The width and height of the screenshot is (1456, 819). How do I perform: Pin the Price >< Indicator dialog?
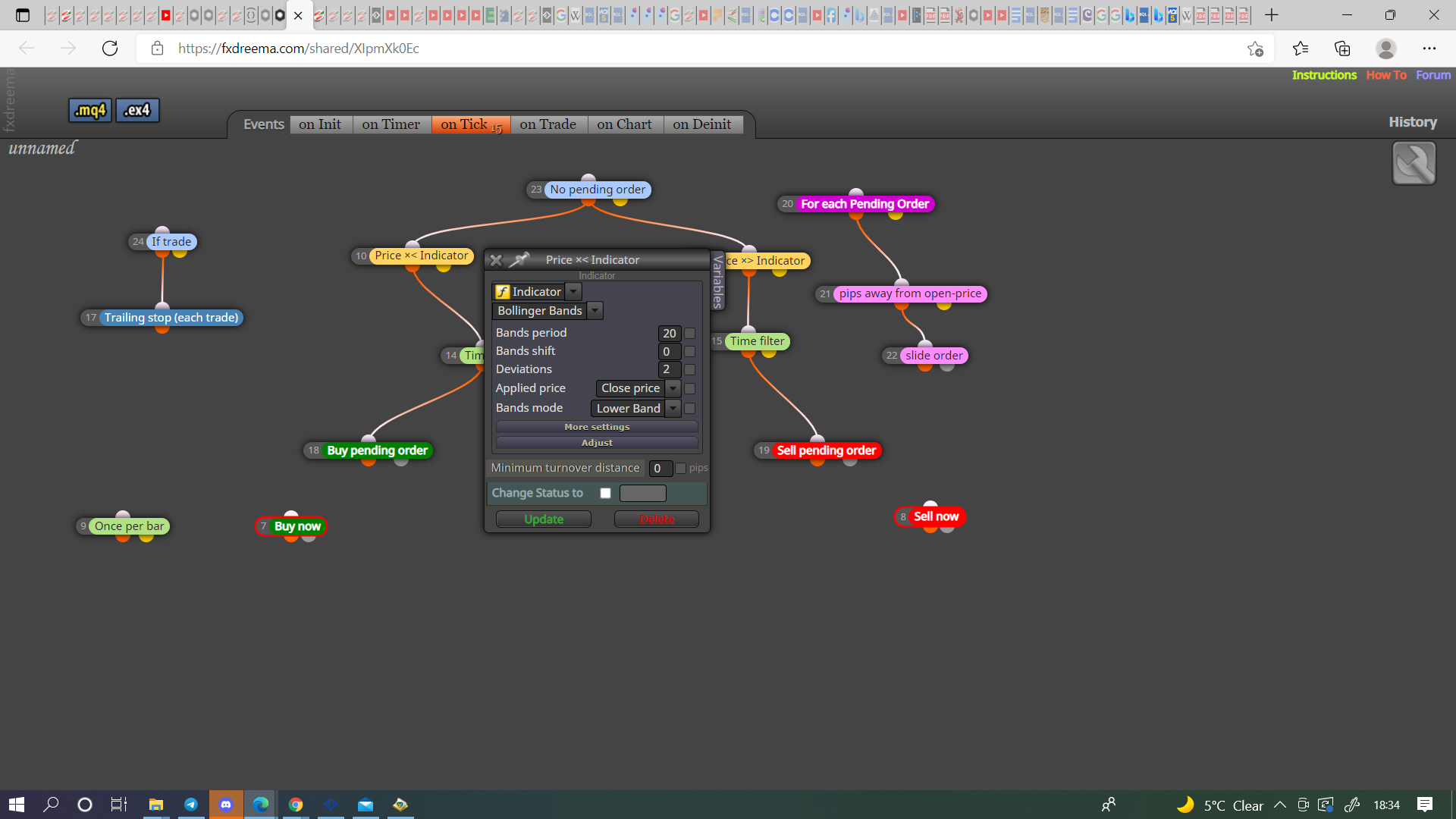coord(519,260)
